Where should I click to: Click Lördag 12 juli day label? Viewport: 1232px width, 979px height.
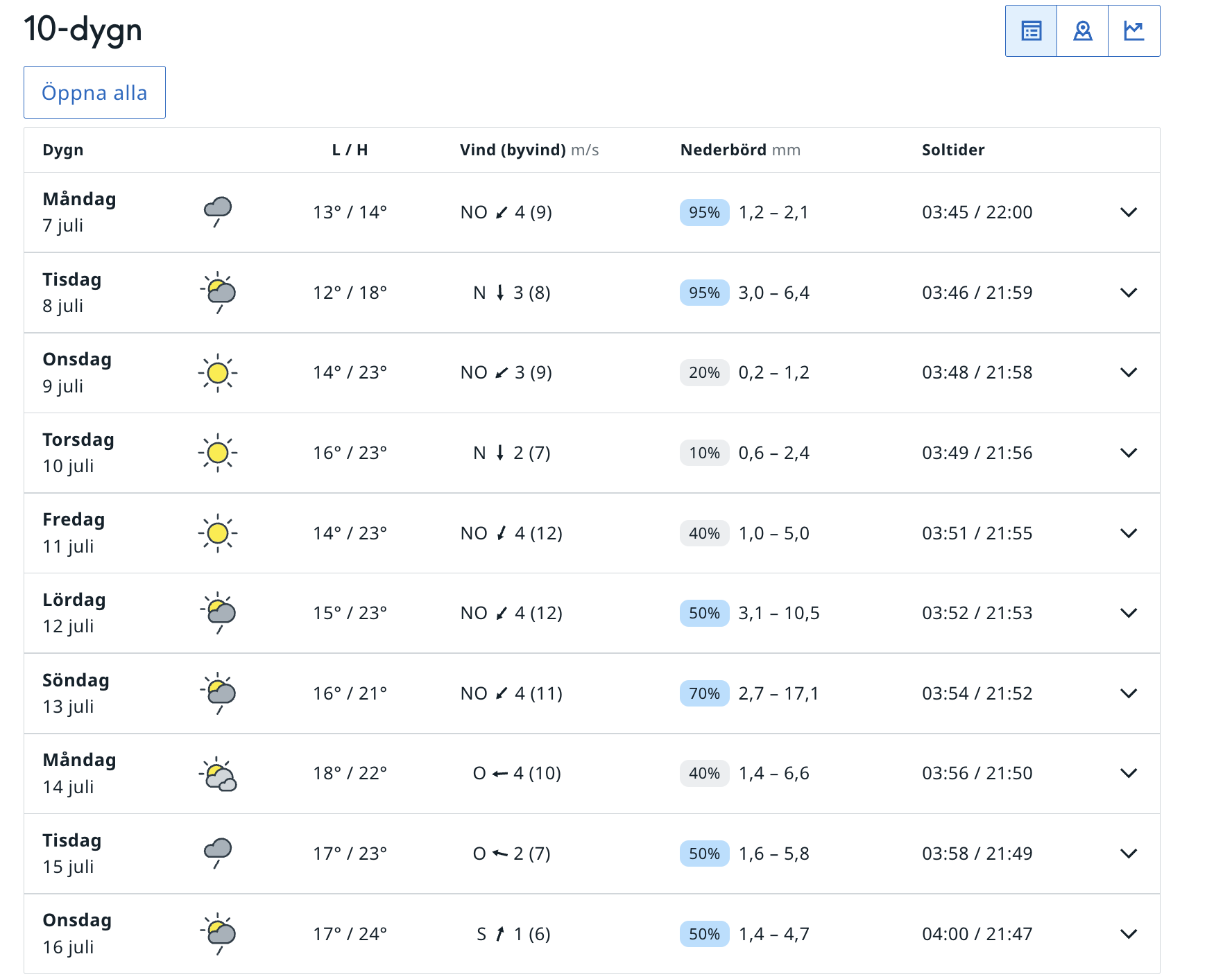[74, 613]
